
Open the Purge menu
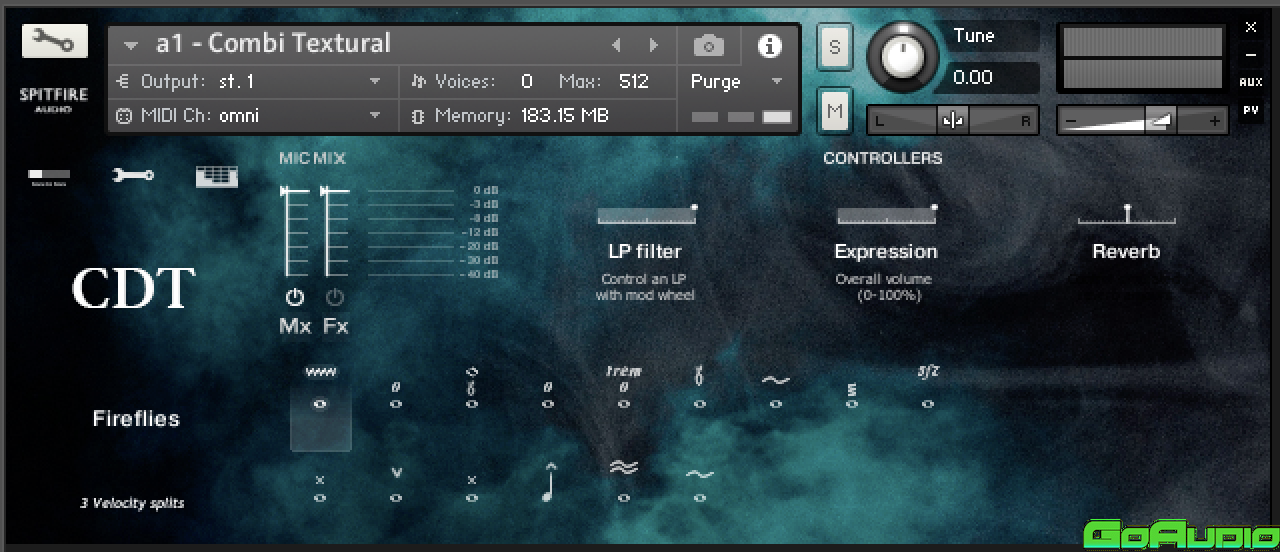click(x=776, y=81)
